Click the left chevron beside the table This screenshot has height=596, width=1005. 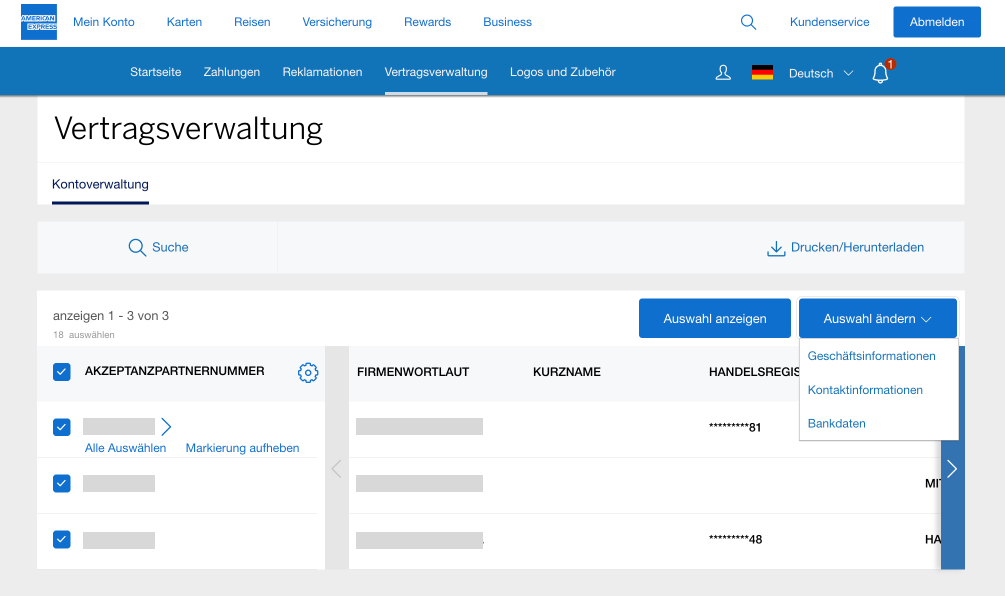(x=336, y=468)
